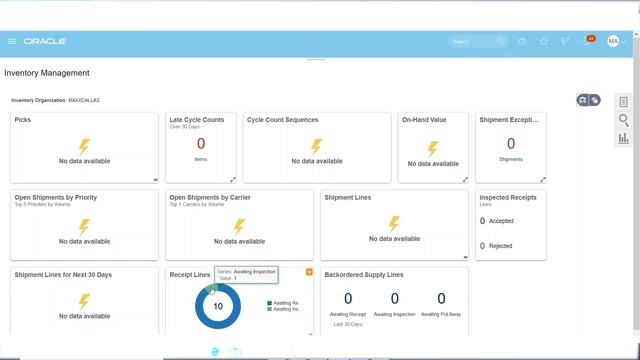This screenshot has height=360, width=640.
Task: Open the orange Receipt Lines options dropdown
Action: (x=309, y=272)
